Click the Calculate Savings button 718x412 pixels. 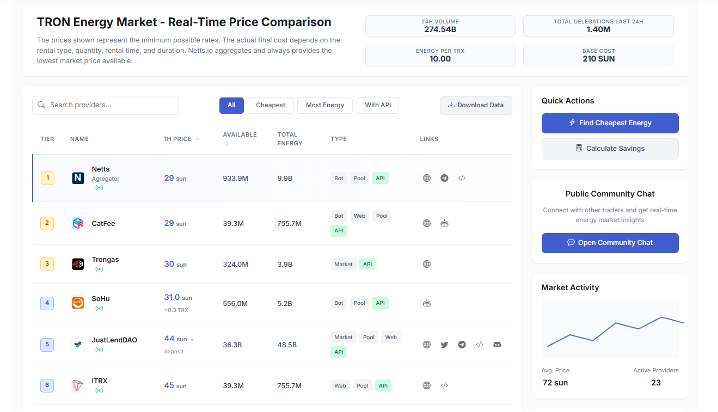[x=610, y=148]
